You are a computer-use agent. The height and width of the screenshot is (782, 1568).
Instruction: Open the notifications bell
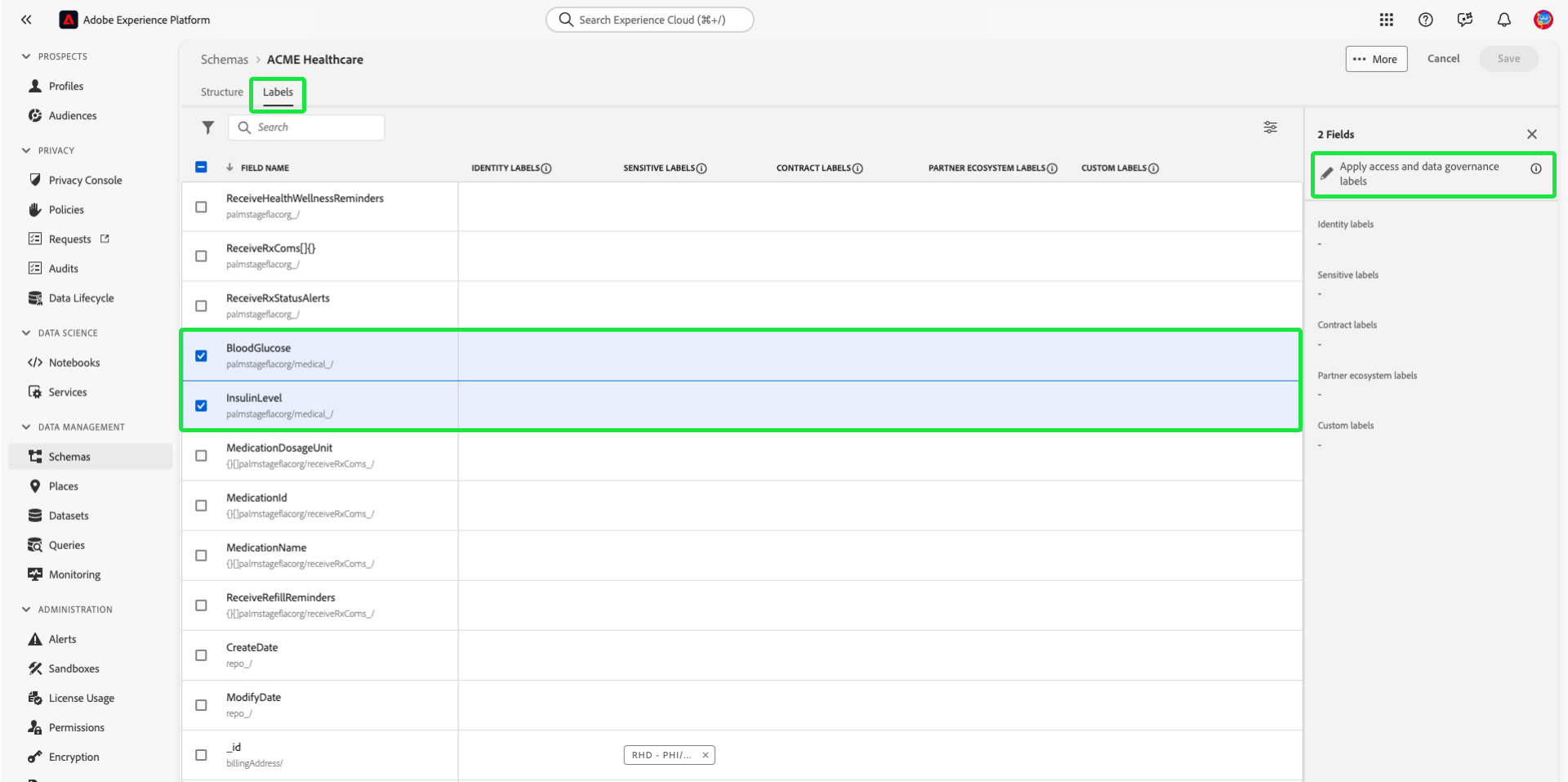[1504, 20]
